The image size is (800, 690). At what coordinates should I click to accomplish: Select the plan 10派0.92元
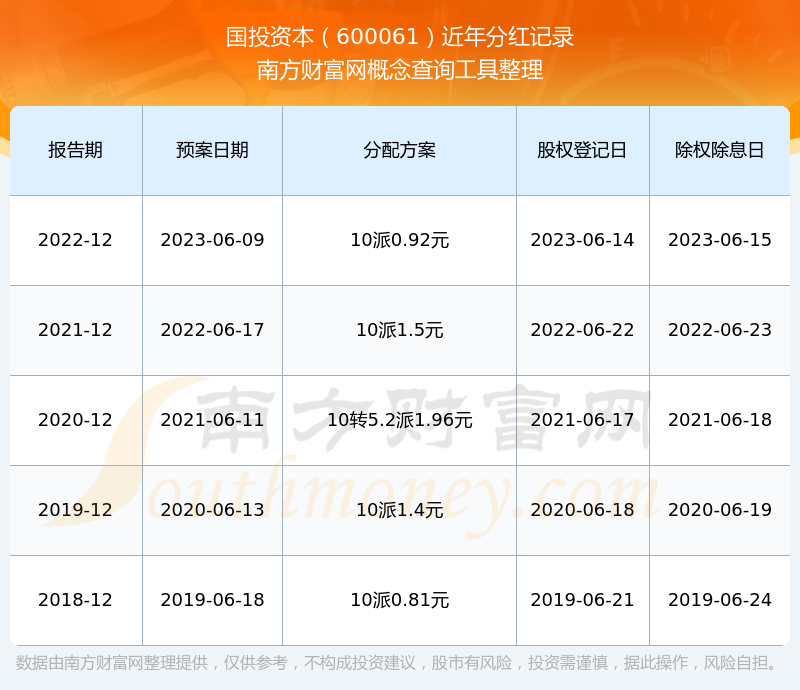(399, 240)
